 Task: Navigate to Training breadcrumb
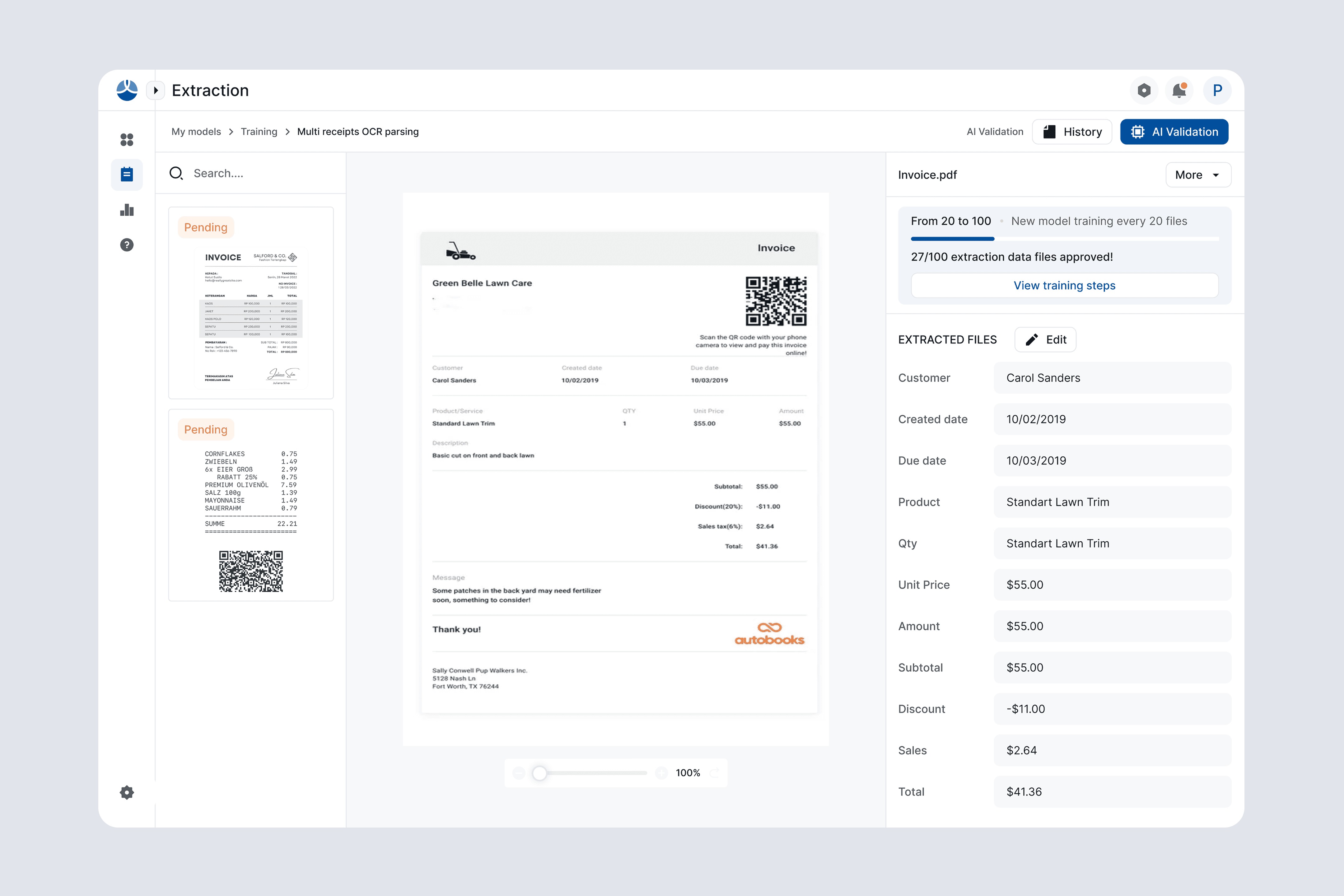click(259, 131)
